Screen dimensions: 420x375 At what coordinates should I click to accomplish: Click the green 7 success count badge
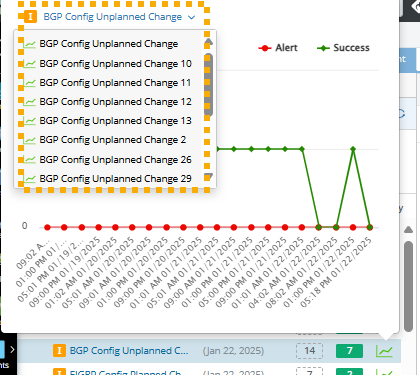[x=349, y=351]
